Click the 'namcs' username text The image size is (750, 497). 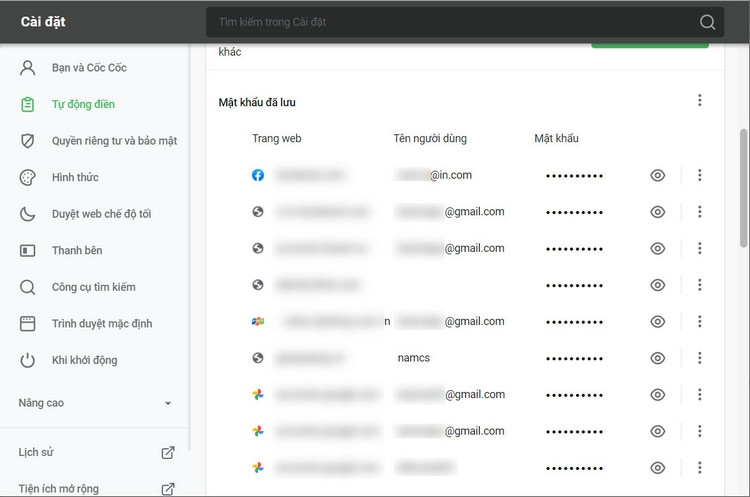click(414, 358)
